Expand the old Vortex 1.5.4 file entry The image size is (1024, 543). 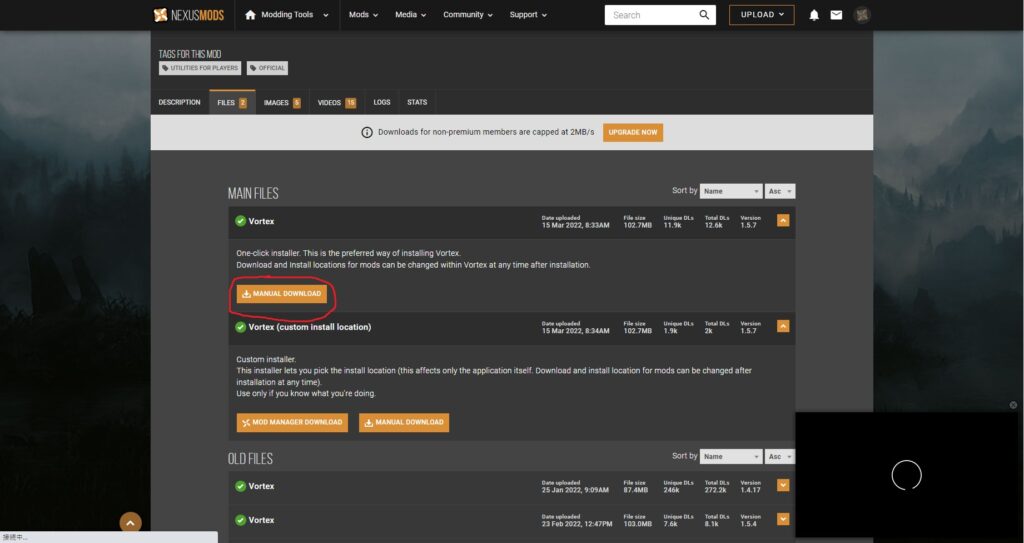coord(783,519)
